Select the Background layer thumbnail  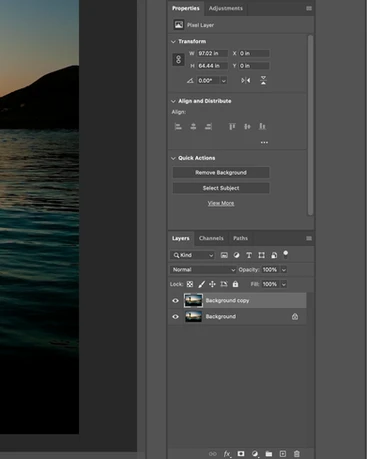pyautogui.click(x=193, y=317)
